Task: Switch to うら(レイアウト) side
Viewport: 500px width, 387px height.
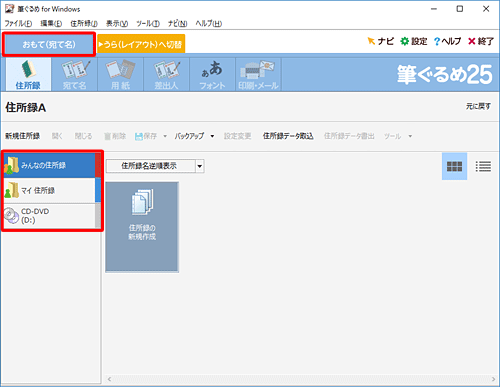Action: 141,44
